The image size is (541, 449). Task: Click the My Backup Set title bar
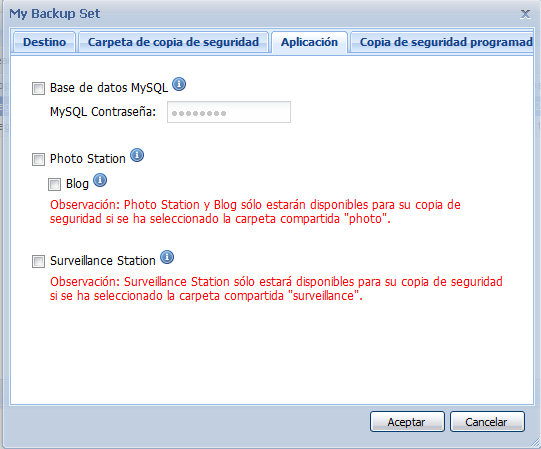[262, 14]
